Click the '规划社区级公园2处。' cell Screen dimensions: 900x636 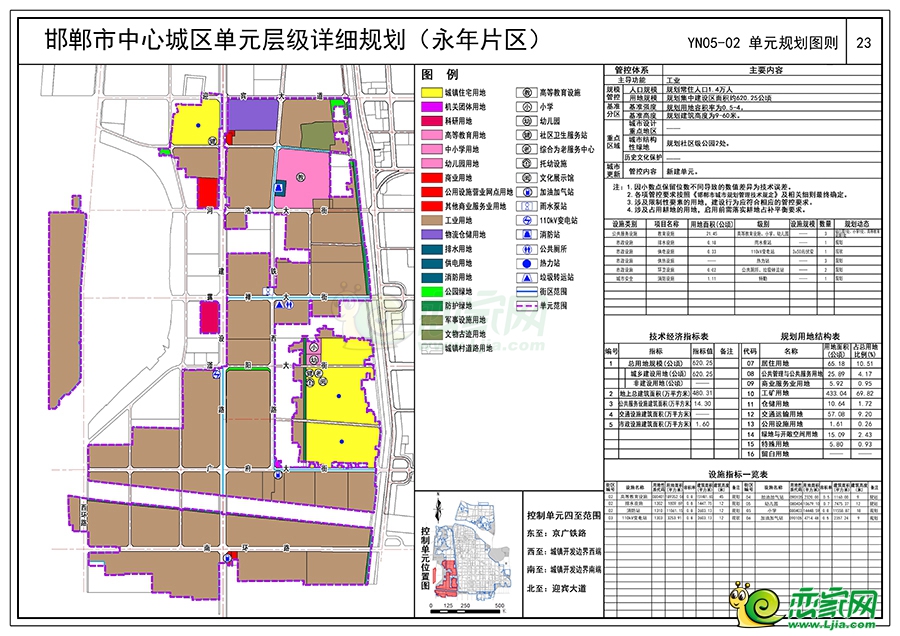697,144
